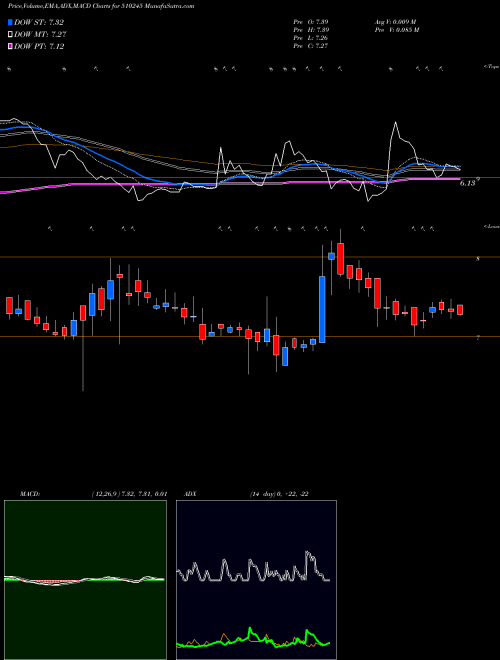Screen dimensions: 500x660
Task: Click the 'DOW ST: 7.32' legend label
Action: [x=39, y=22]
